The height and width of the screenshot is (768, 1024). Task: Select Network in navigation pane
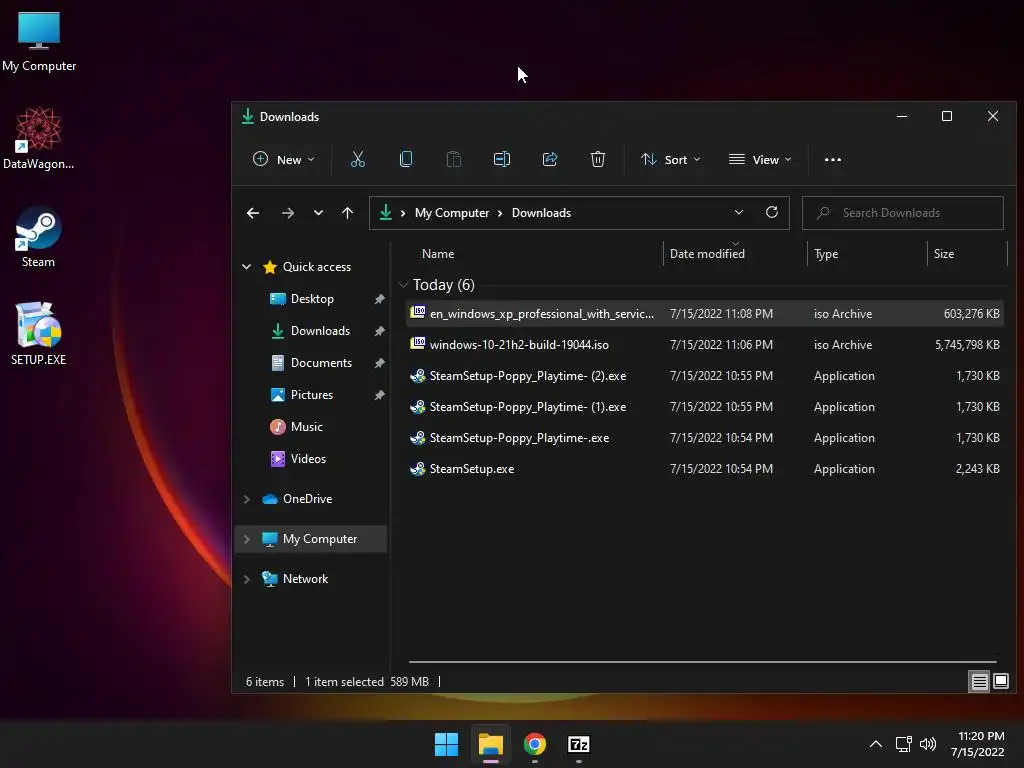click(x=305, y=579)
